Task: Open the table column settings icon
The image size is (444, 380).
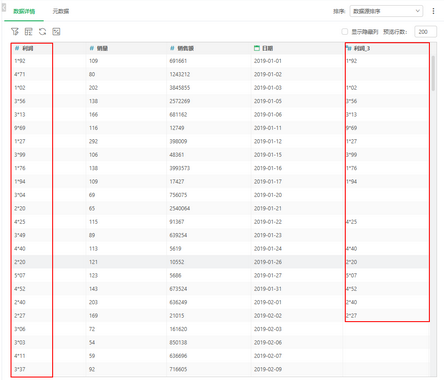Action: [x=29, y=32]
